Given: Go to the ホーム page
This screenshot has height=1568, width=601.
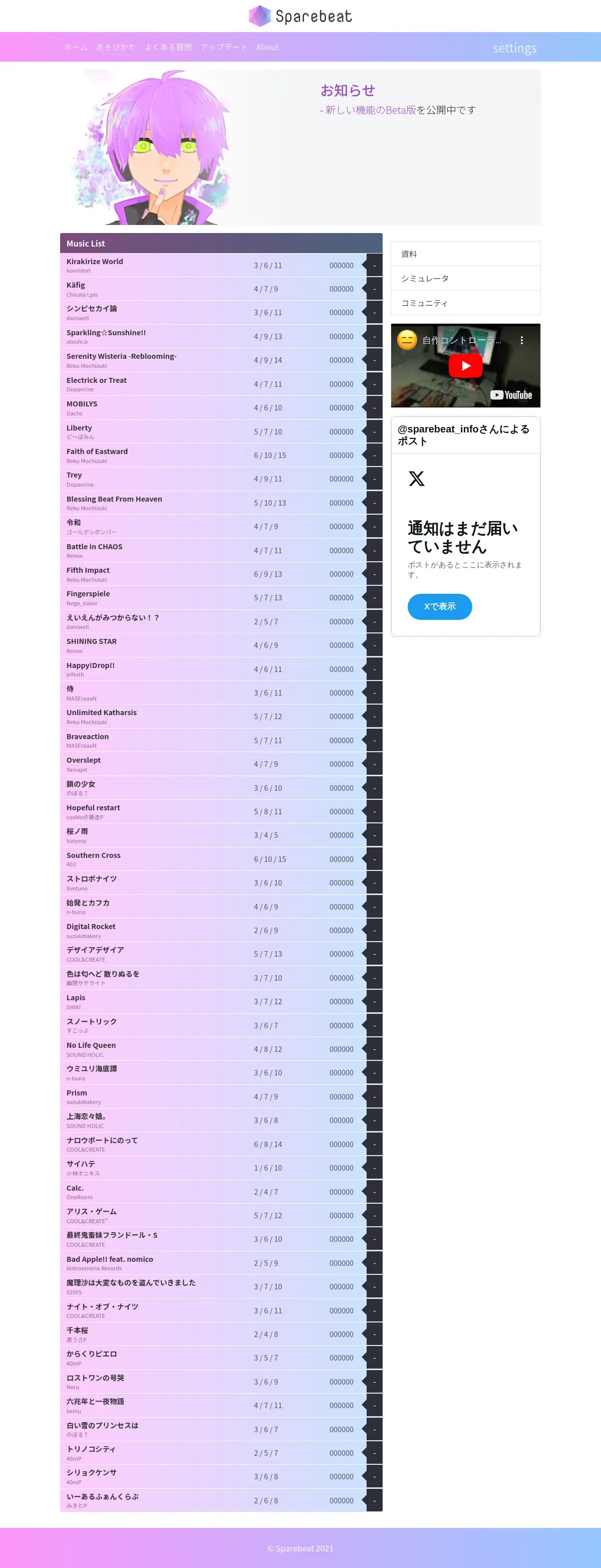Looking at the screenshot, I should (x=76, y=47).
